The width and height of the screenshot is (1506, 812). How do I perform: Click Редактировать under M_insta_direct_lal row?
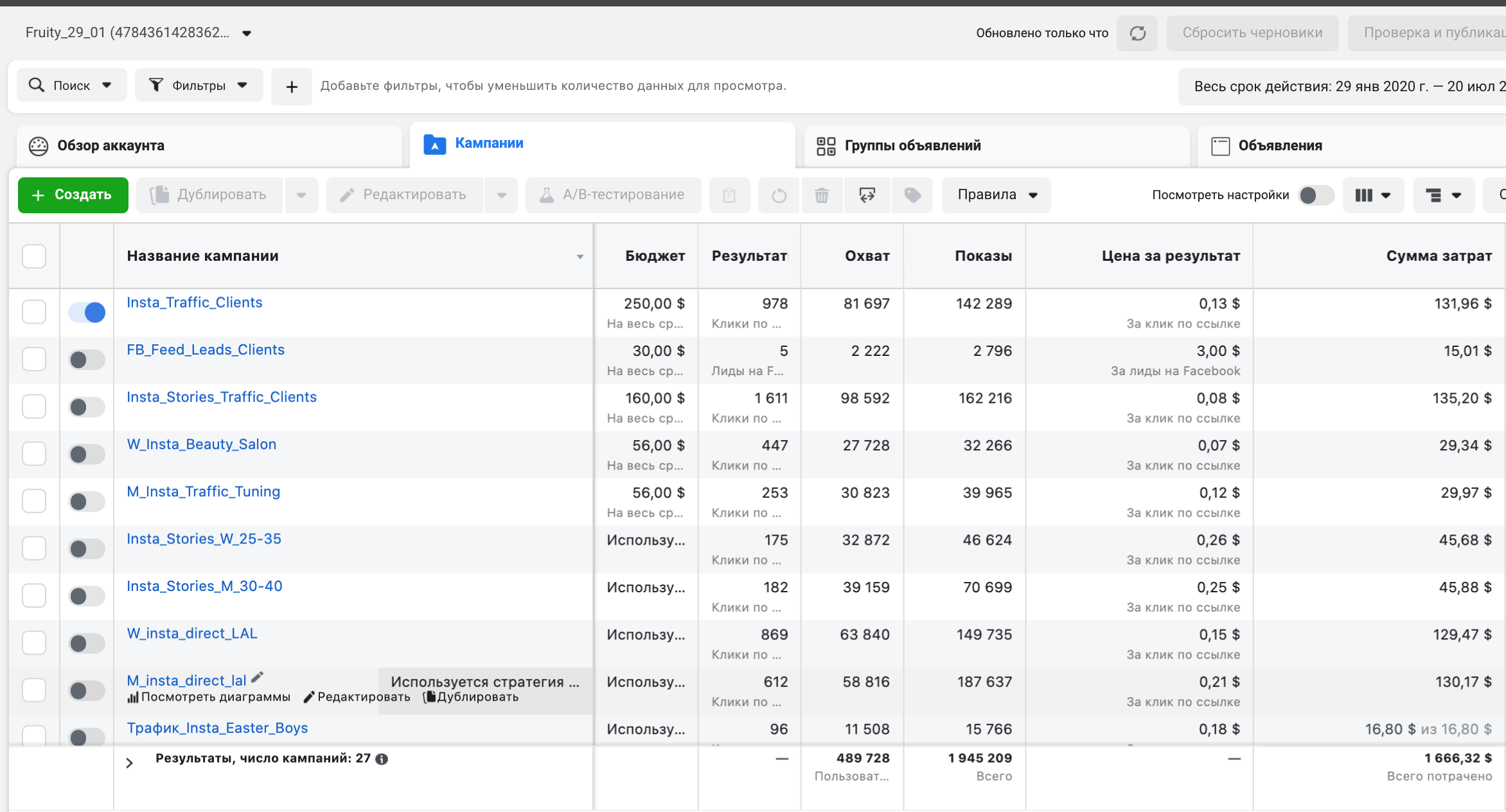(x=357, y=698)
